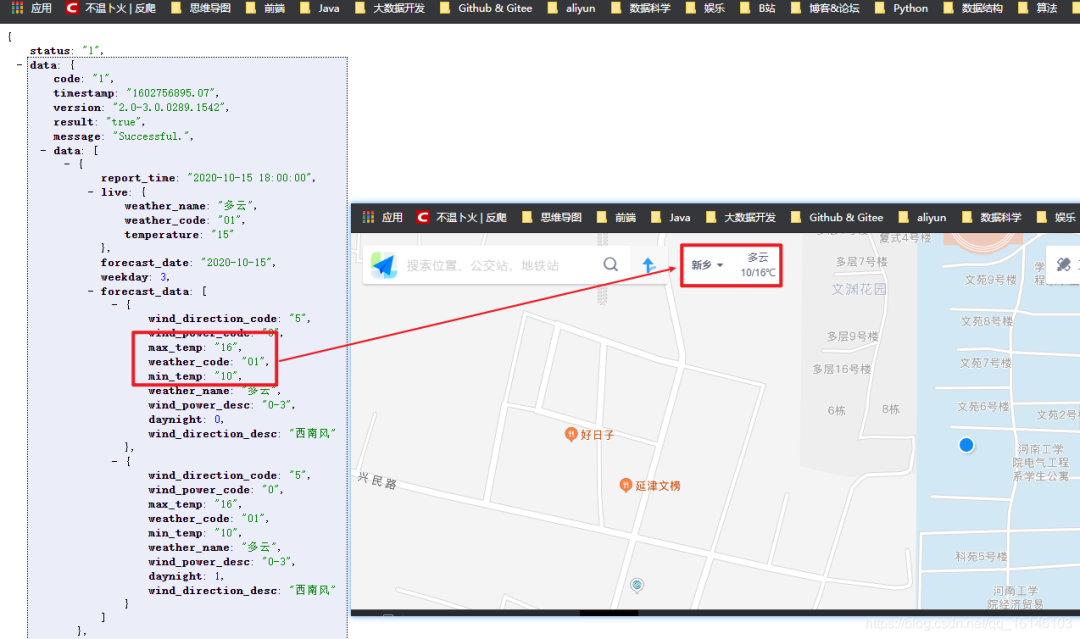Open the 前端 bookmark folder in top bar
Image resolution: width=1080 pixels, height=639 pixels.
pos(266,8)
